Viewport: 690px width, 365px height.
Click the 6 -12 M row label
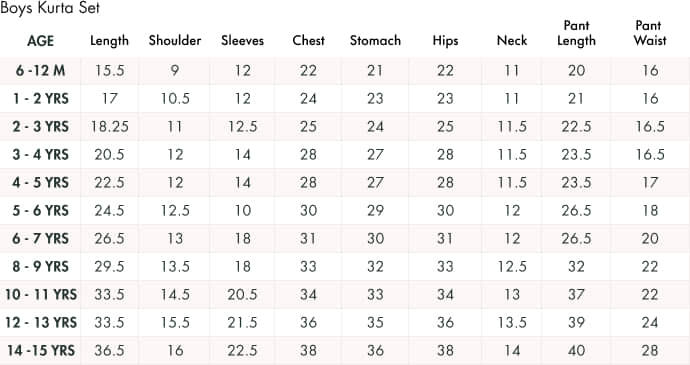pyautogui.click(x=40, y=70)
